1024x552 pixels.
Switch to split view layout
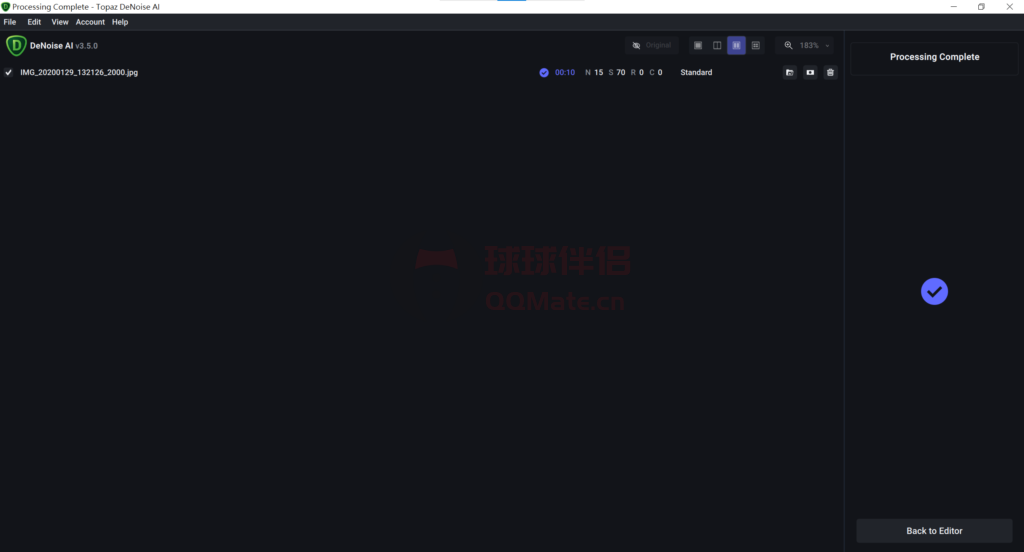[717, 46]
